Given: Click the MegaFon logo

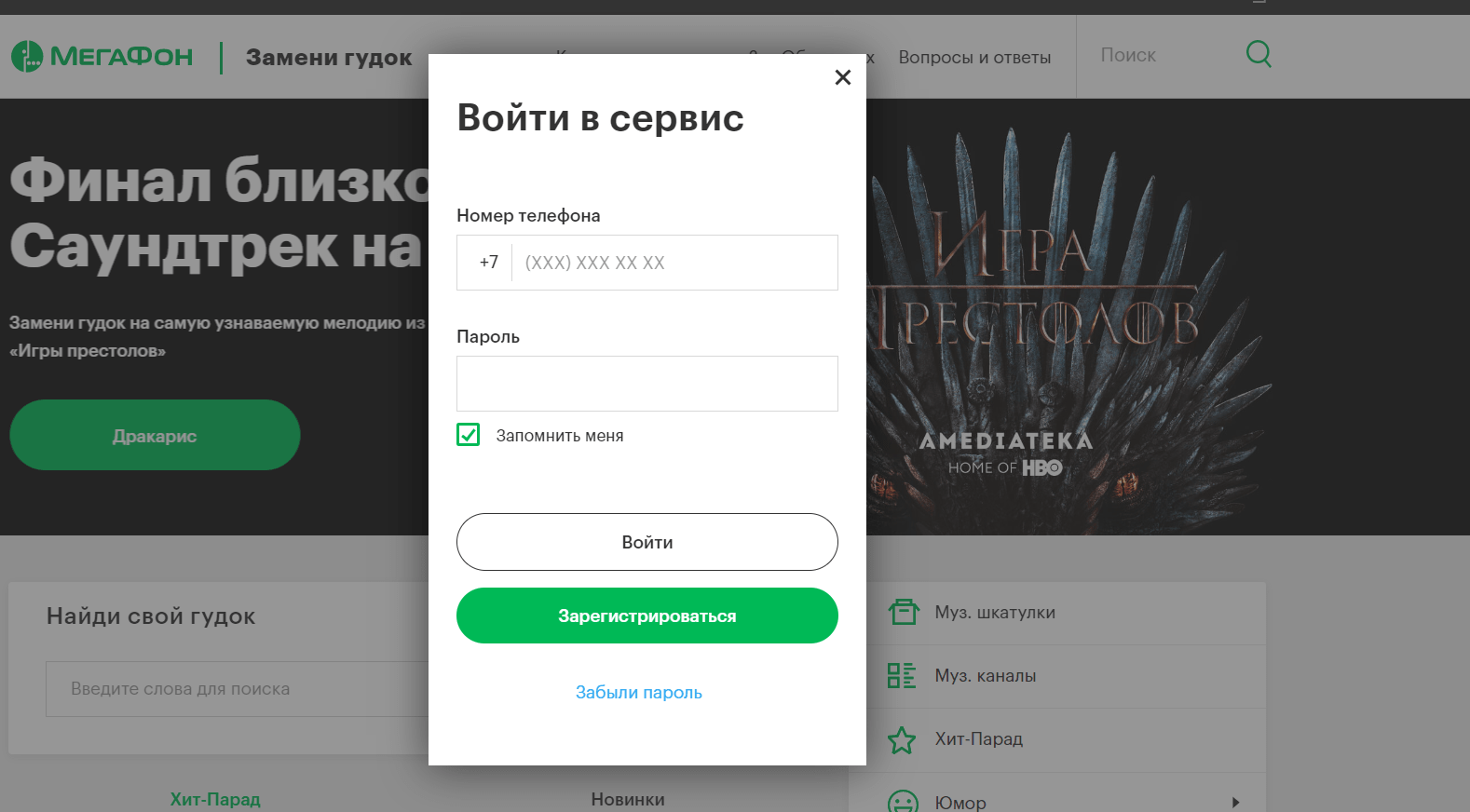Looking at the screenshot, I should [102, 57].
